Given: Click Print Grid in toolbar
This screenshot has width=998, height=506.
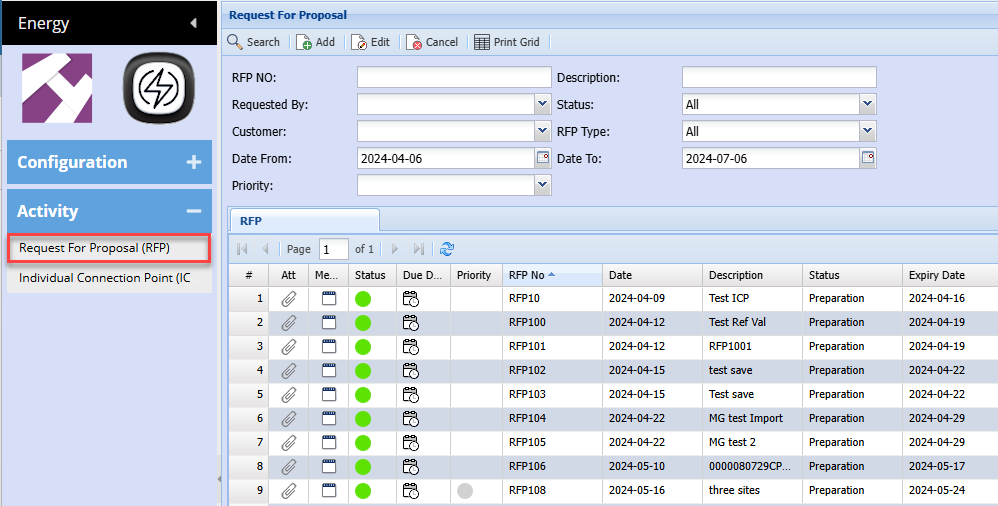Looking at the screenshot, I should [x=507, y=42].
